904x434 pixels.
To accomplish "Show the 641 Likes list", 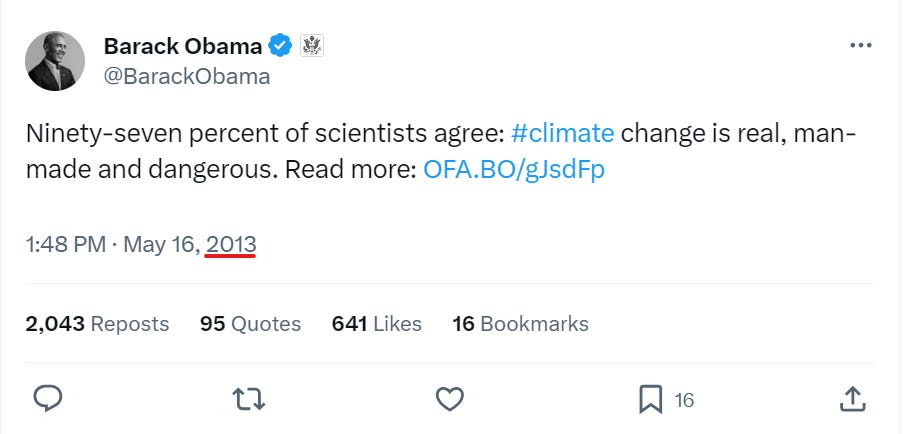I will tap(376, 324).
